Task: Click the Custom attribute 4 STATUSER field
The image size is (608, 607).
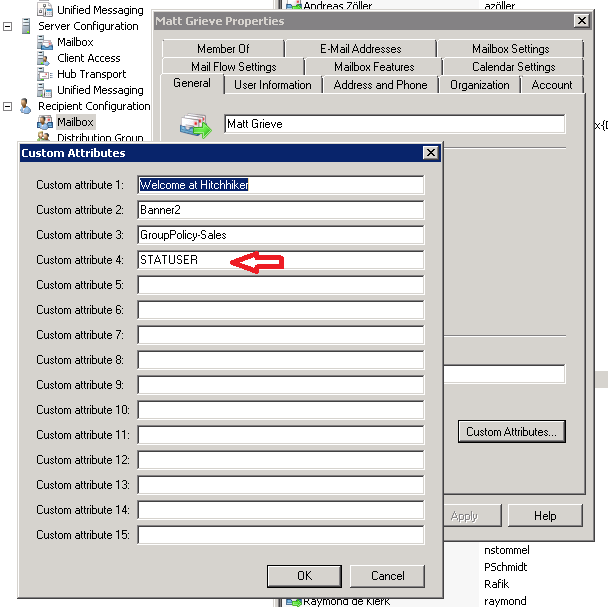Action: click(x=280, y=260)
